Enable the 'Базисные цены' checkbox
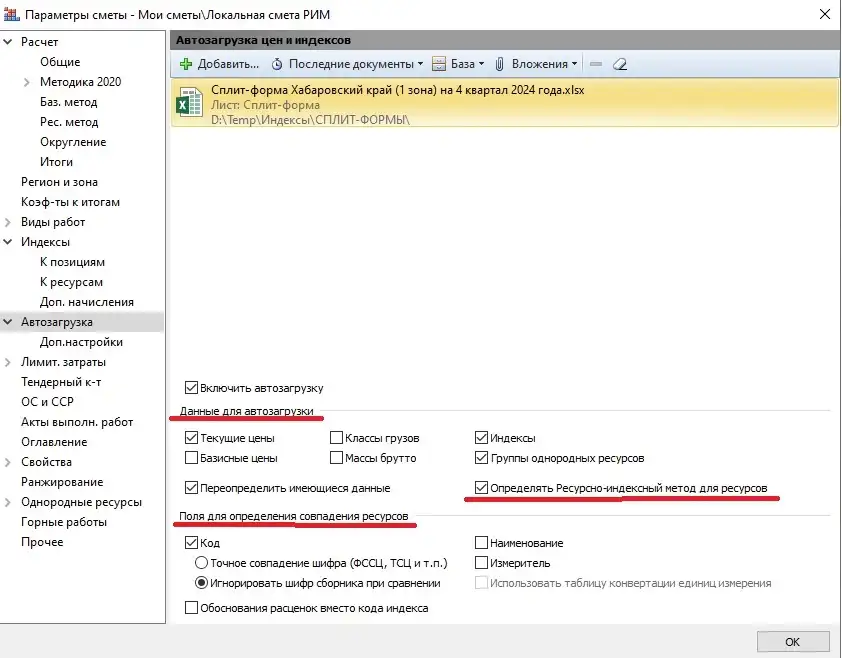This screenshot has width=842, height=658. 192,458
